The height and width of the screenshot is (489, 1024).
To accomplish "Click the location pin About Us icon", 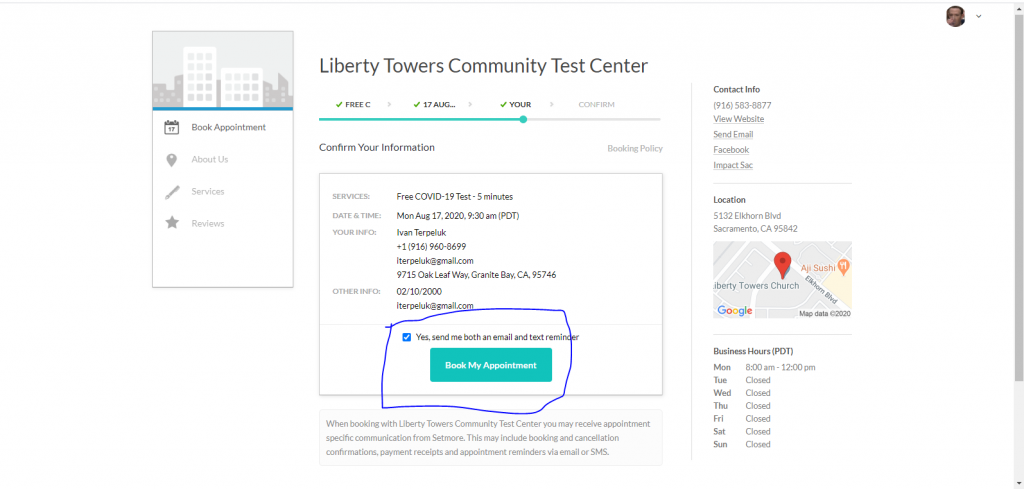I will point(171,160).
